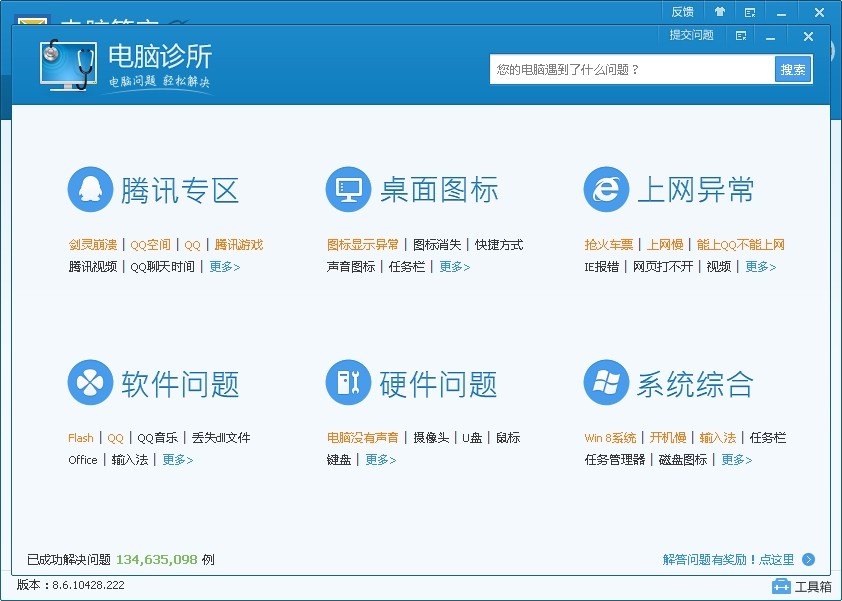Select the clover icon for 软件问题
The image size is (842, 601).
pos(90,383)
